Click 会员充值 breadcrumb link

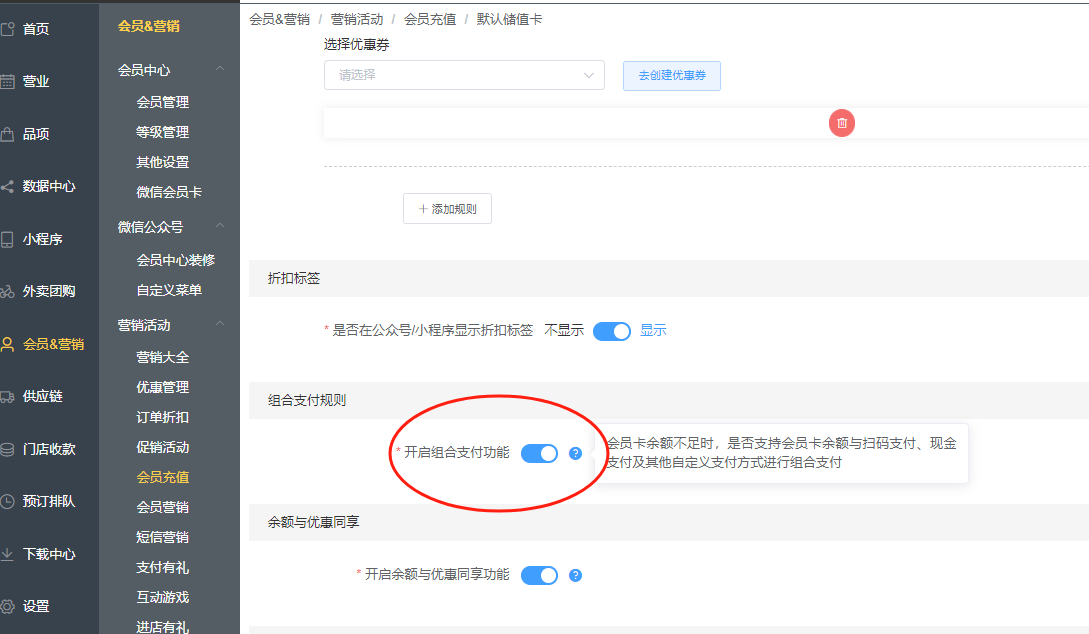tap(430, 19)
